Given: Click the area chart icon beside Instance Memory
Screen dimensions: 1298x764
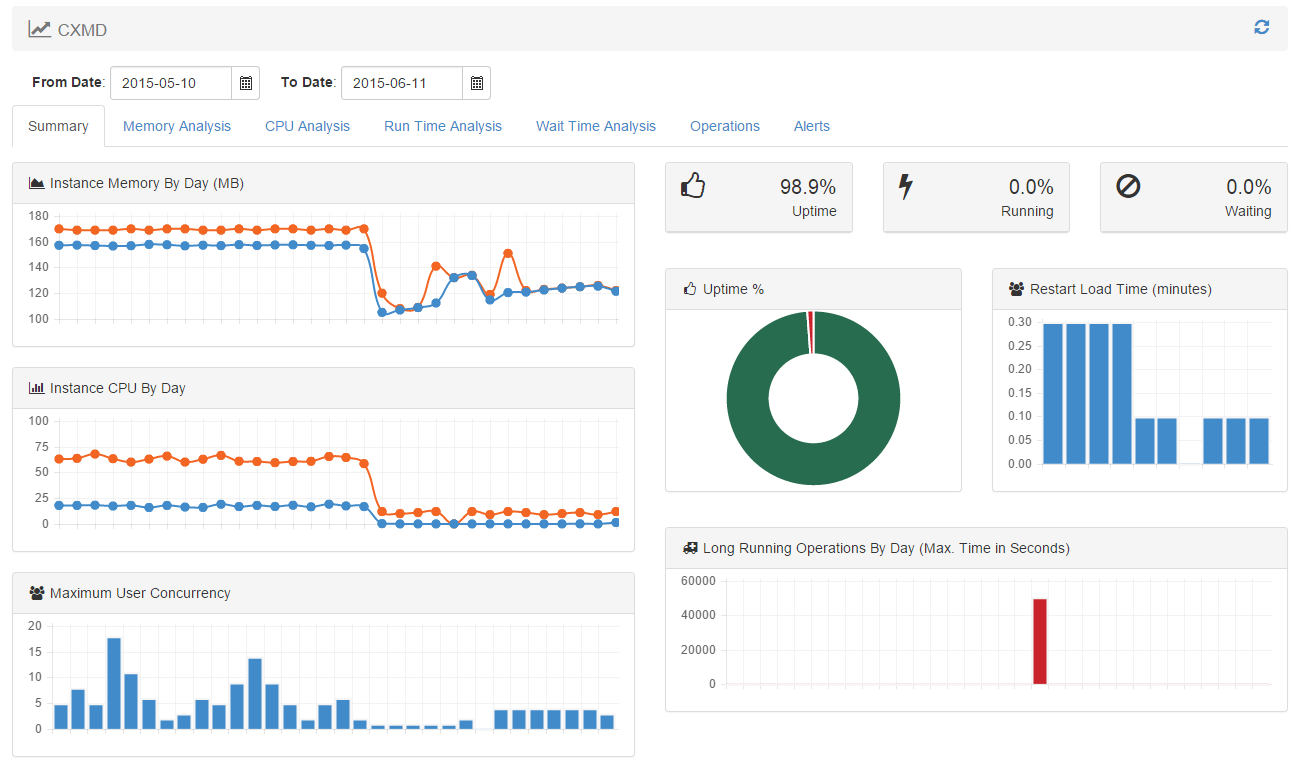Looking at the screenshot, I should click(37, 183).
